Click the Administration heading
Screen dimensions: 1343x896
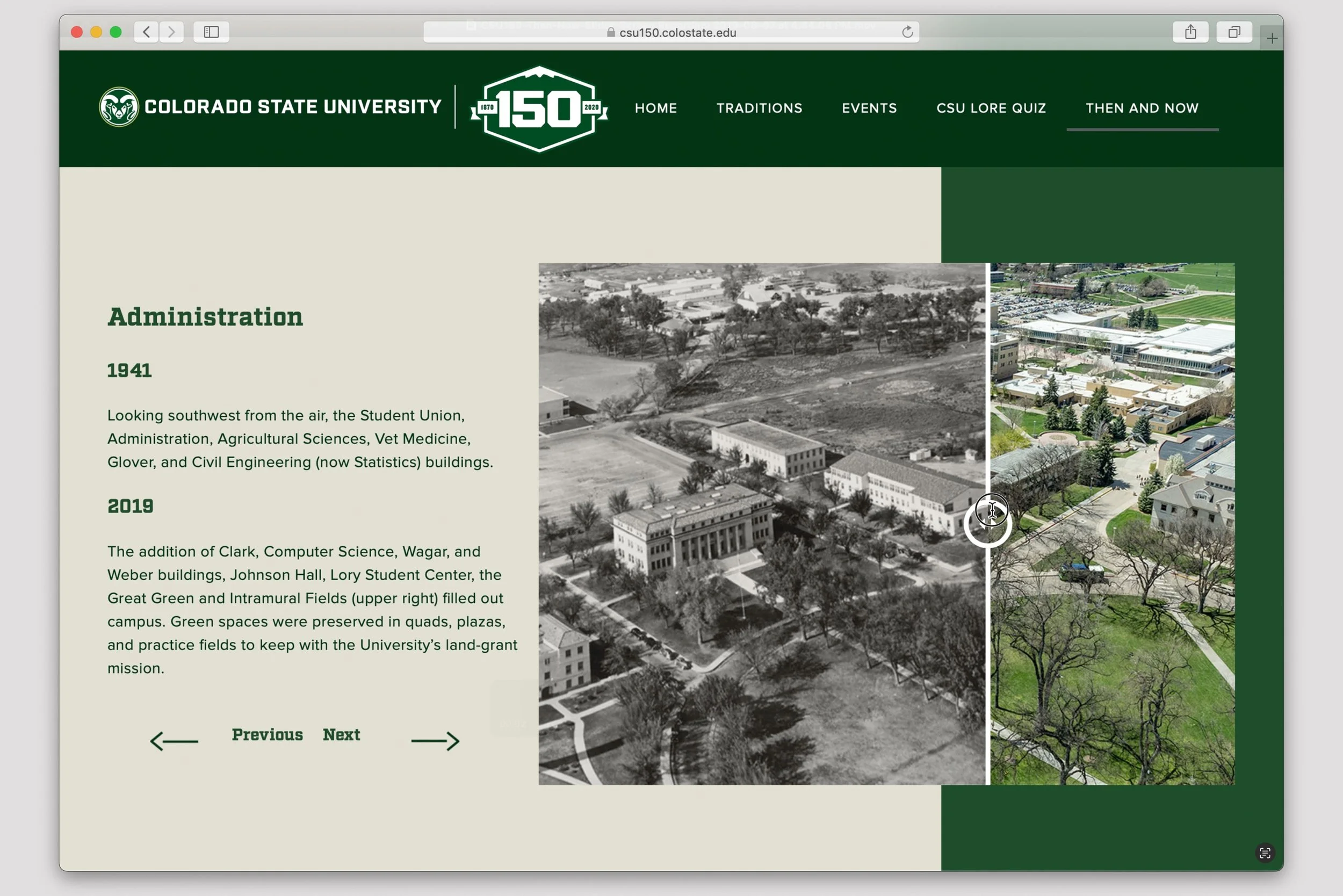(205, 317)
